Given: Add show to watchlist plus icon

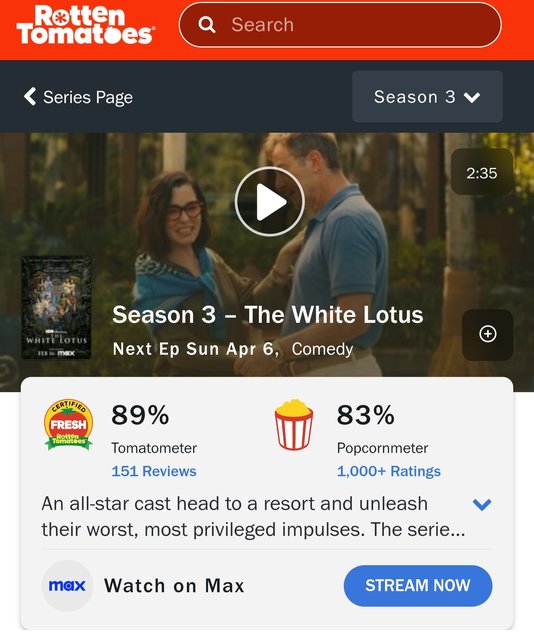Looking at the screenshot, I should pos(487,334).
